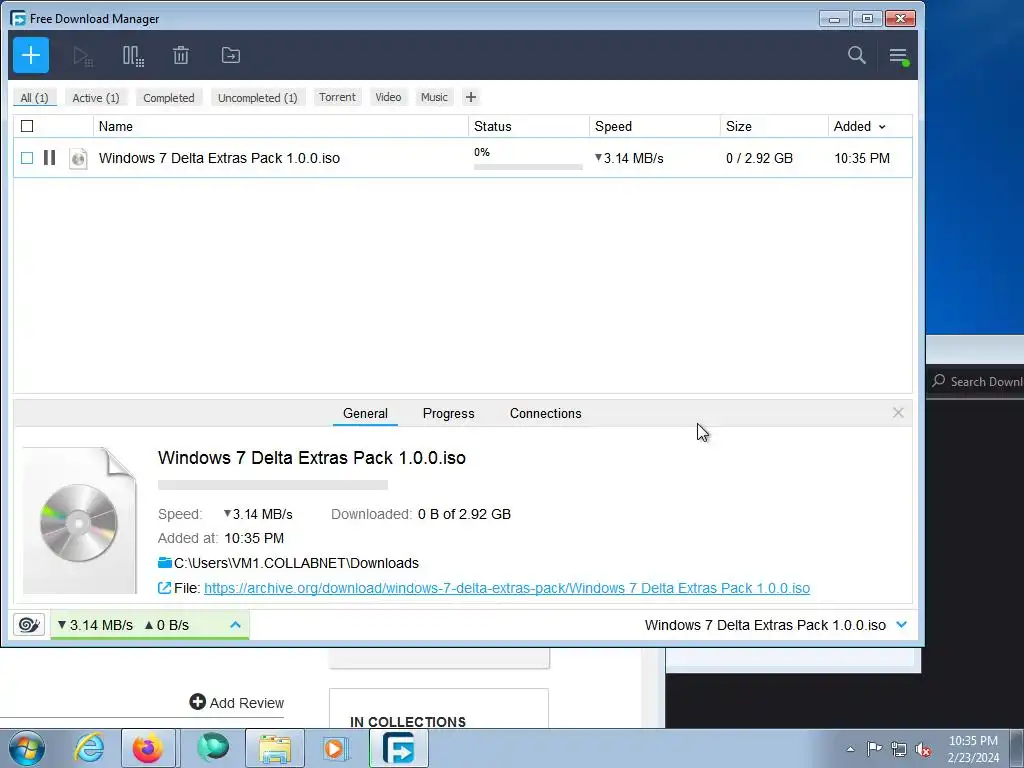Click Free Download Manager taskbar button
The image size is (1024, 768).
click(398, 748)
